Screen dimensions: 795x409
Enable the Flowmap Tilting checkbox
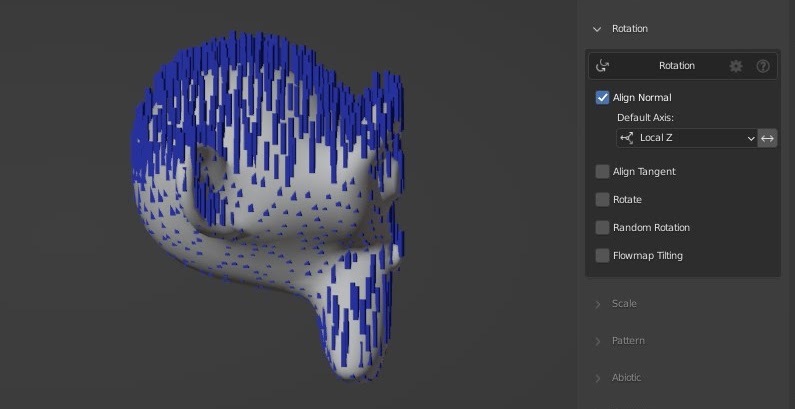(602, 255)
